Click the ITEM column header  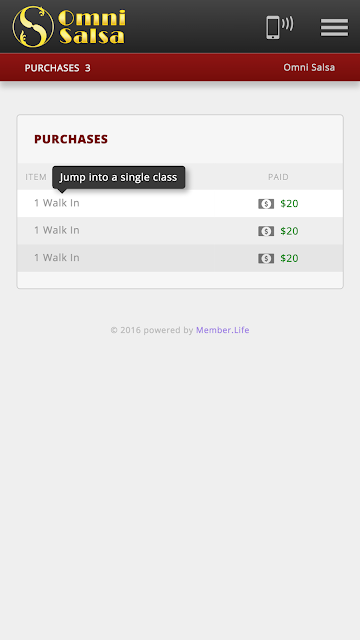(x=36, y=177)
